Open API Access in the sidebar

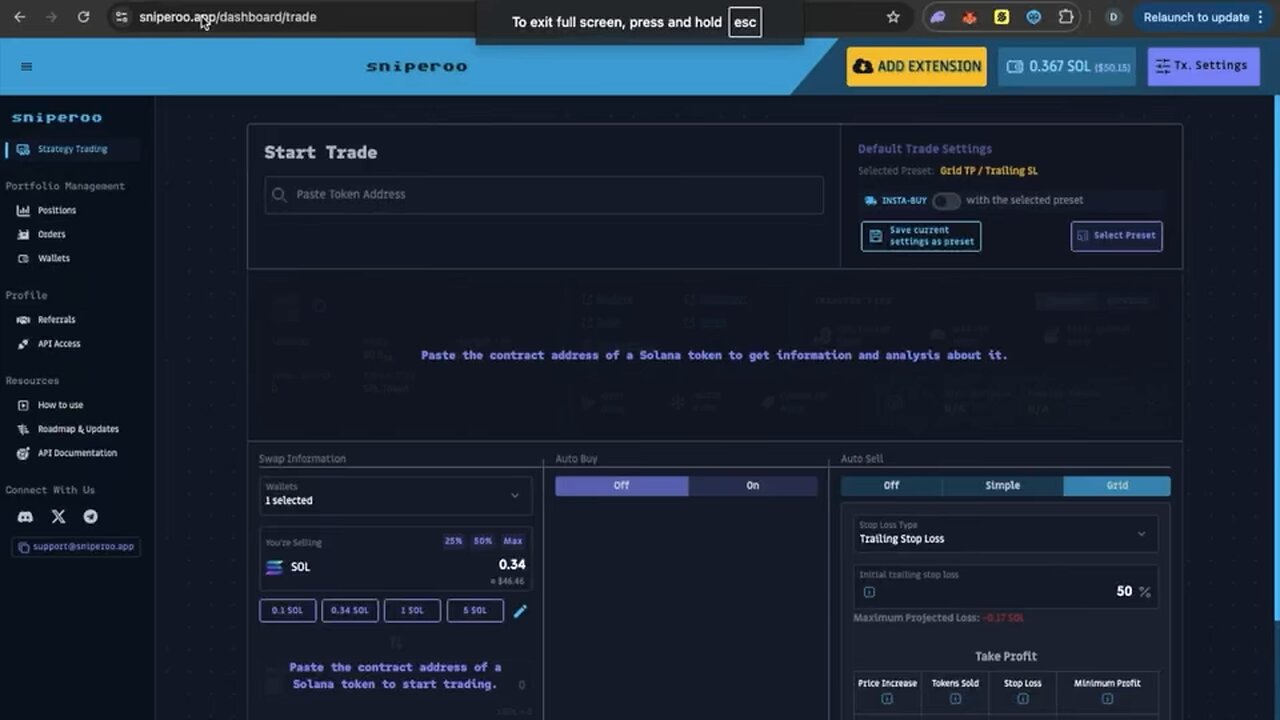tap(58, 344)
